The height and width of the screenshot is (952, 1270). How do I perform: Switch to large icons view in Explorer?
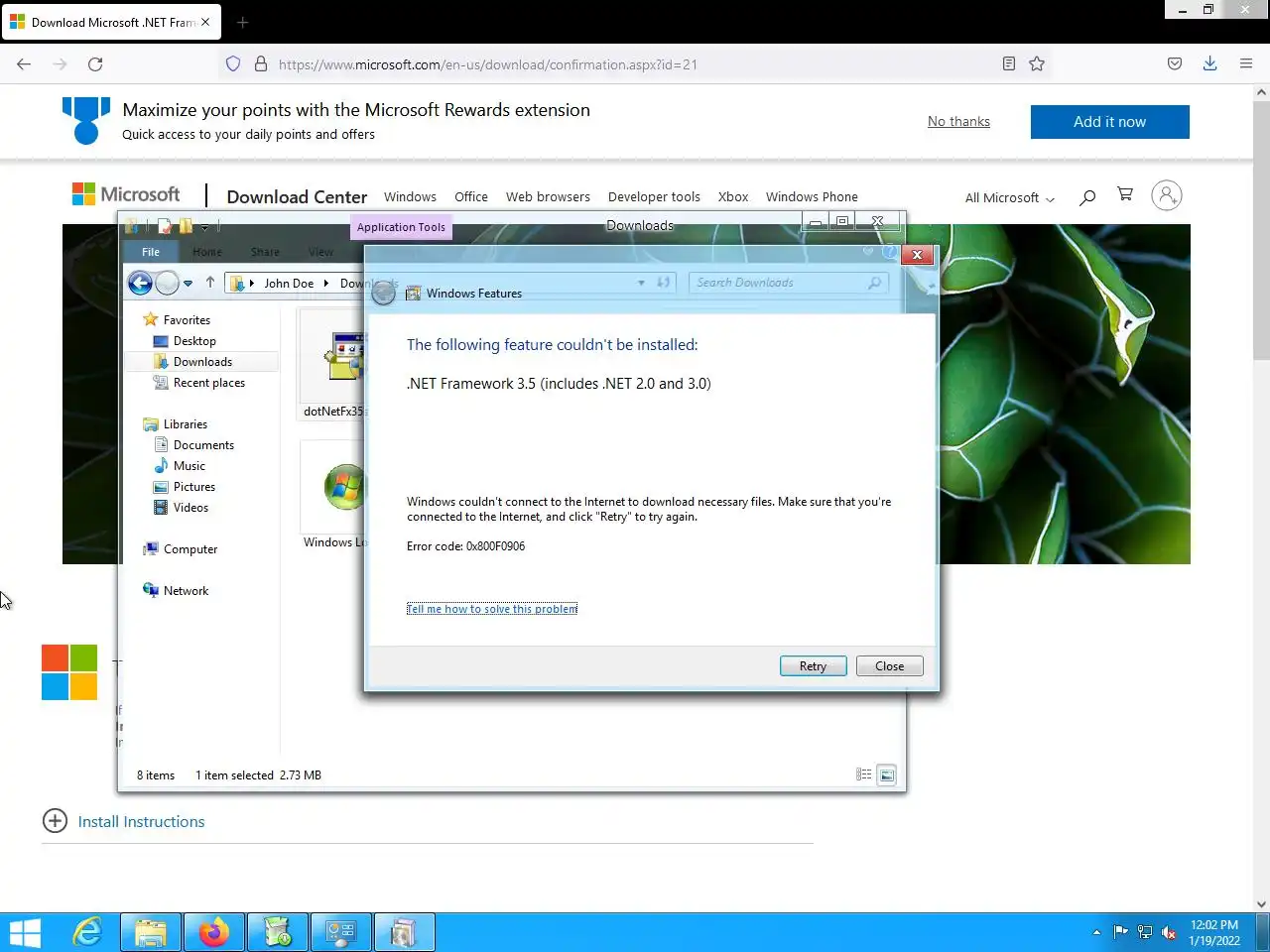(x=887, y=775)
